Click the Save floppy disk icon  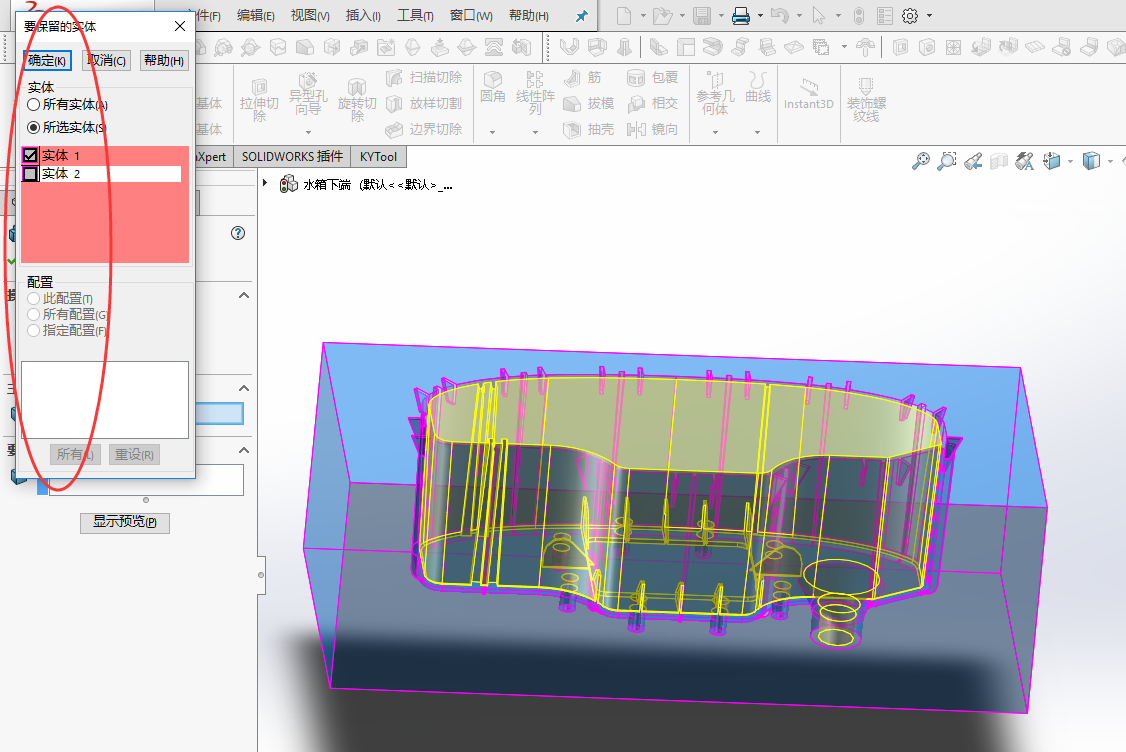pos(702,15)
